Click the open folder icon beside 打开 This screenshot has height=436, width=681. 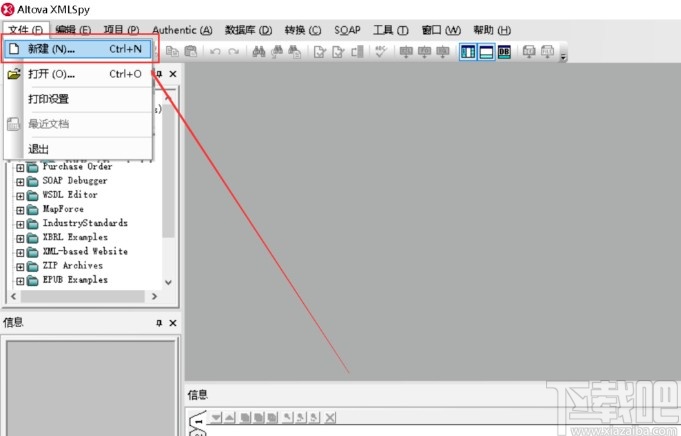coord(14,74)
